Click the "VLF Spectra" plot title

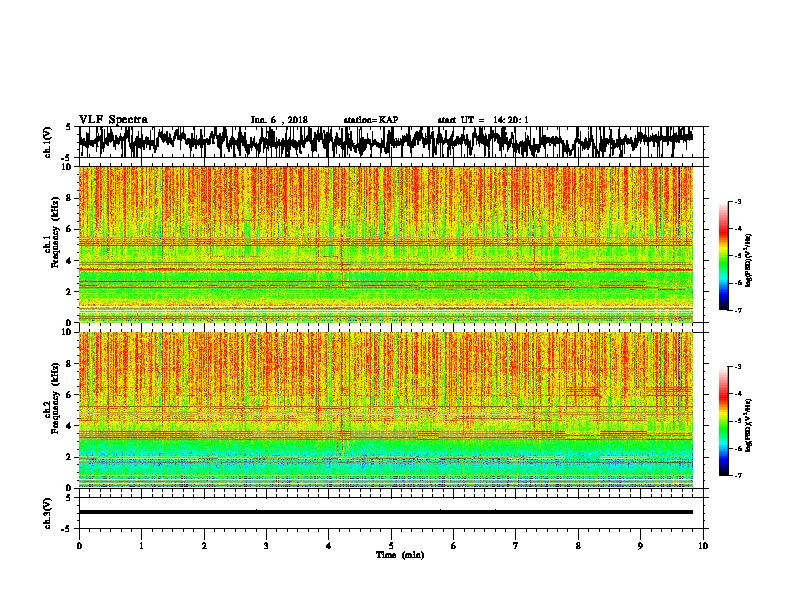tap(113, 120)
